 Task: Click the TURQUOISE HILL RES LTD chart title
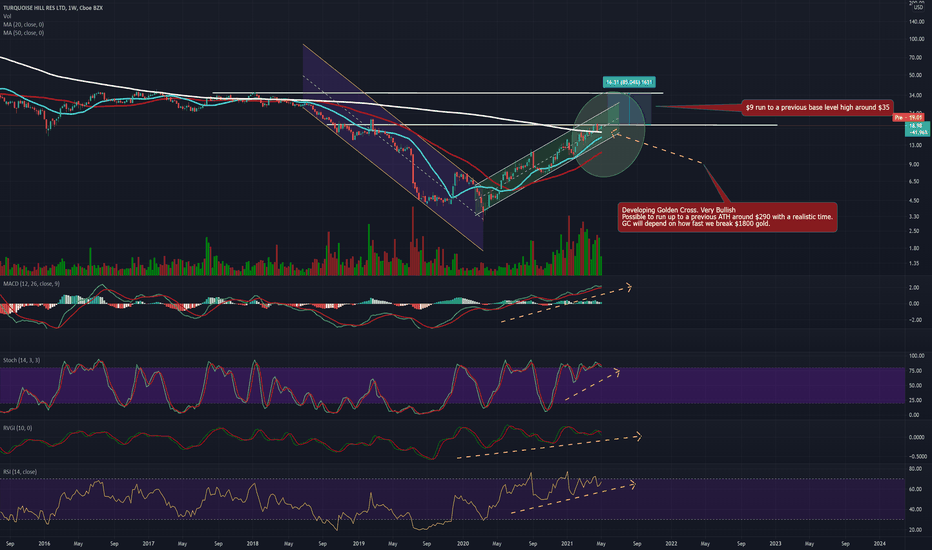tap(53, 8)
